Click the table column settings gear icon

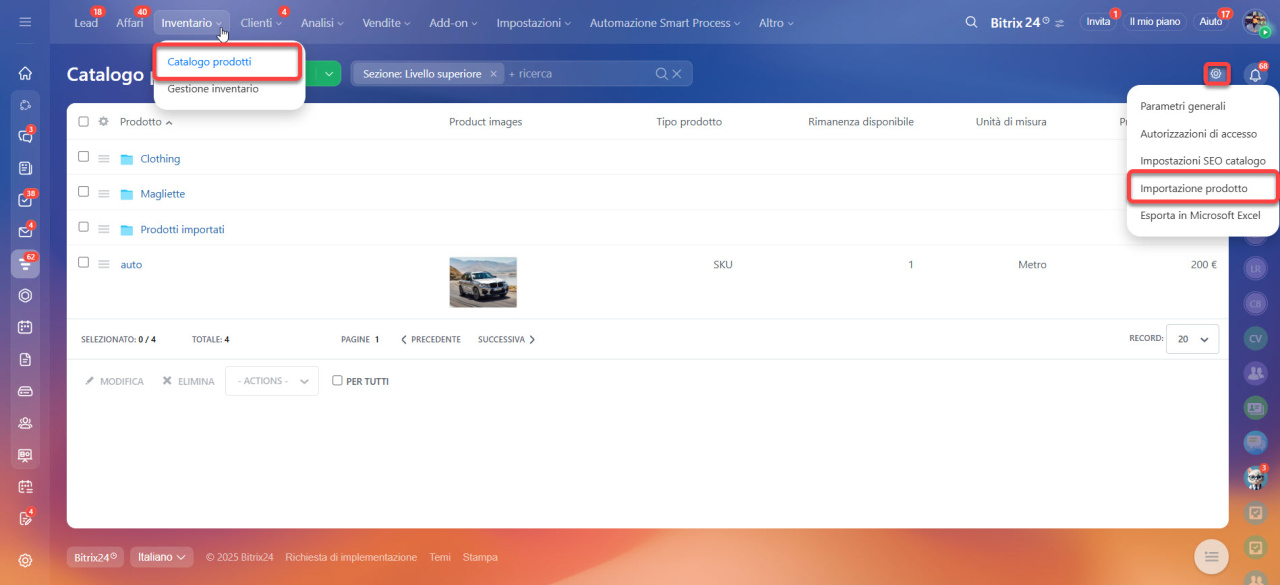pos(103,122)
